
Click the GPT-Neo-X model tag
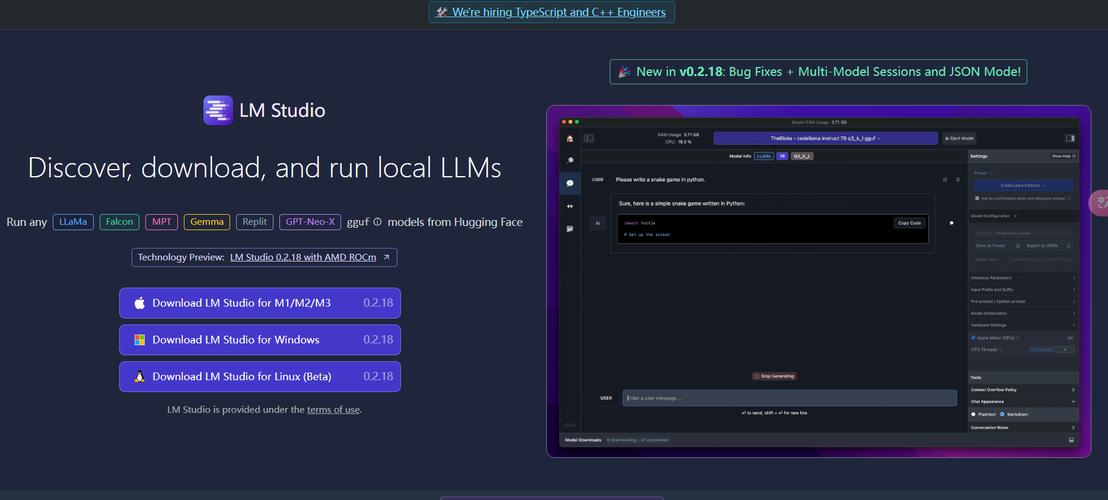pos(310,222)
